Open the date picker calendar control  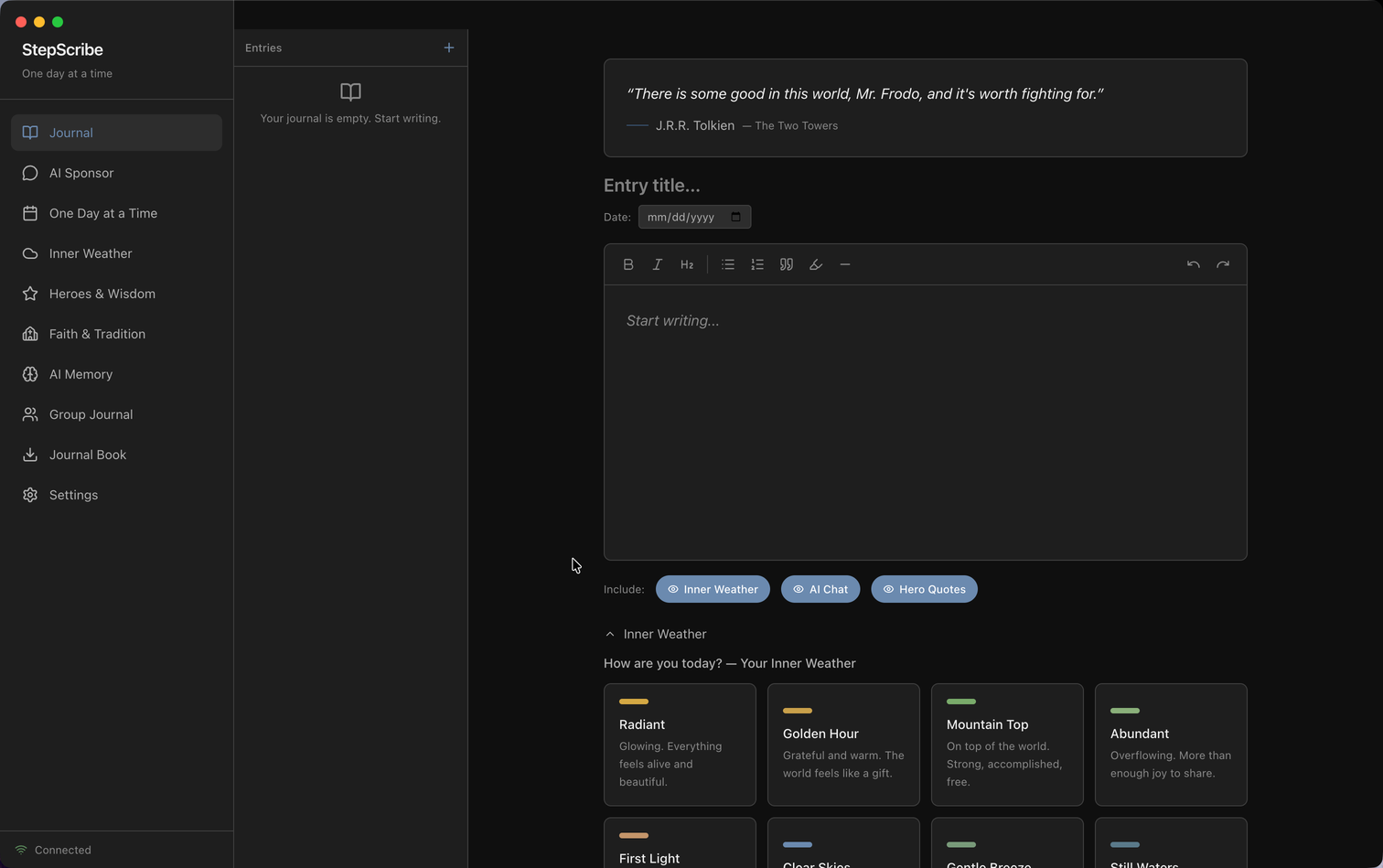click(735, 217)
